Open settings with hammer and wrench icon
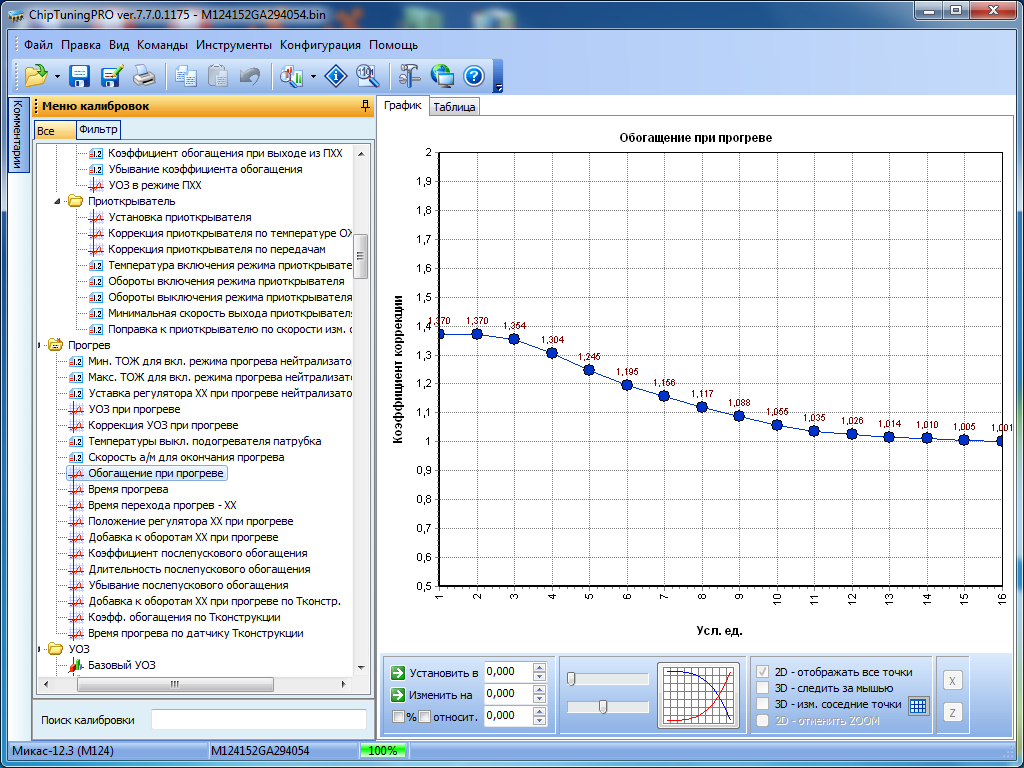The height and width of the screenshot is (768, 1024). coord(410,76)
